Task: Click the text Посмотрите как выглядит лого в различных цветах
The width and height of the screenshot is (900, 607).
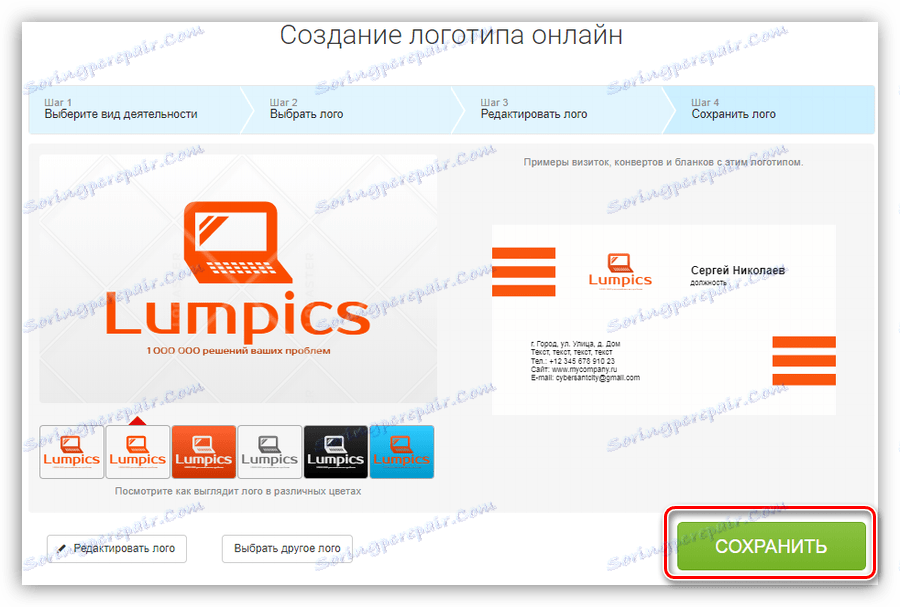Action: (x=238, y=491)
